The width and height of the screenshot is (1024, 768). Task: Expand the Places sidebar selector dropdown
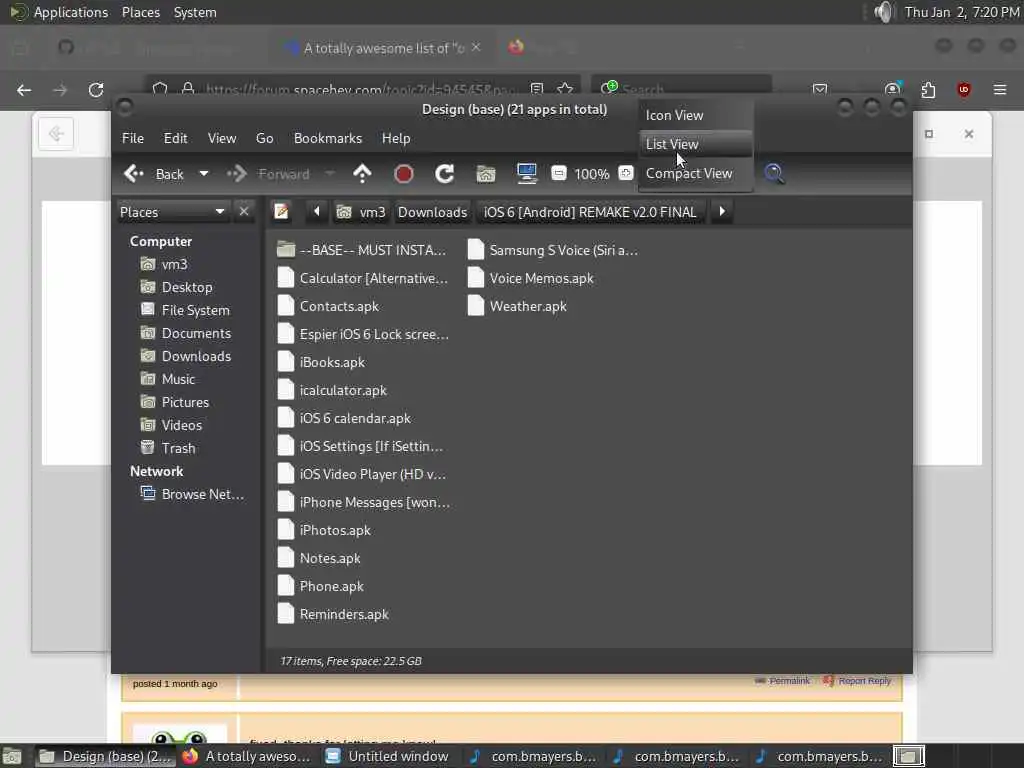tap(173, 212)
